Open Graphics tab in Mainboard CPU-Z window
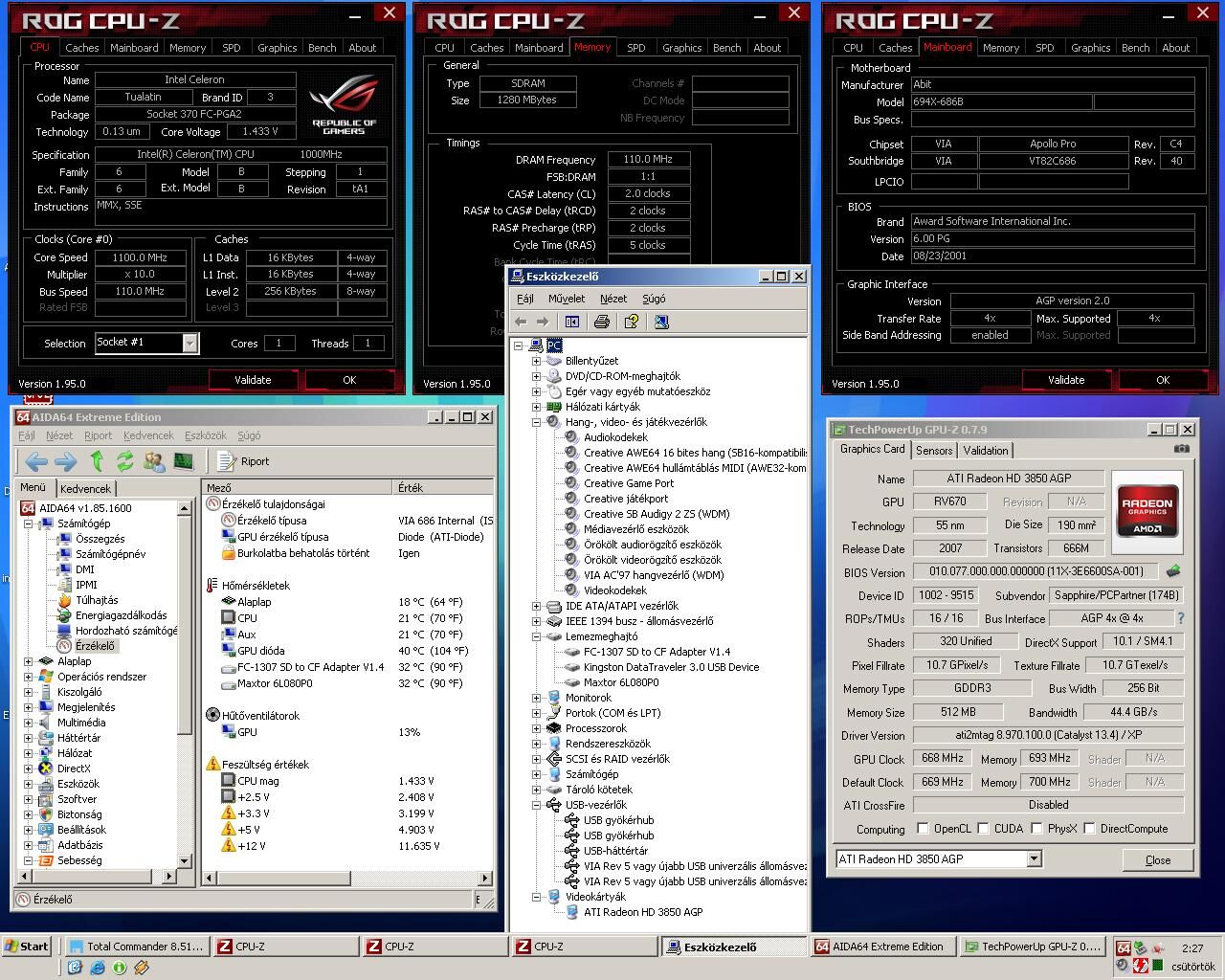1225x980 pixels. click(1090, 48)
